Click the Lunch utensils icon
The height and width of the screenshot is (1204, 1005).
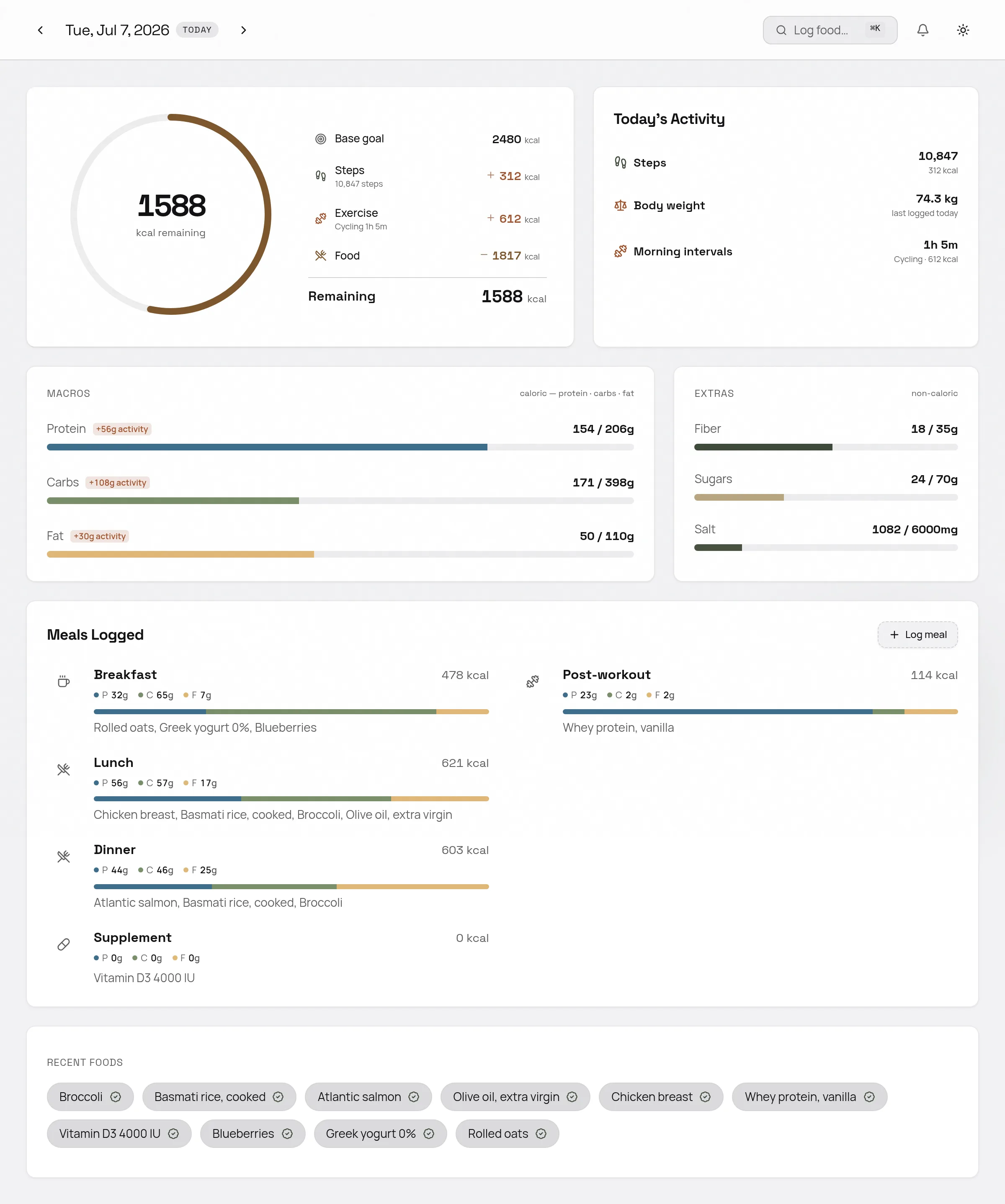[x=64, y=769]
